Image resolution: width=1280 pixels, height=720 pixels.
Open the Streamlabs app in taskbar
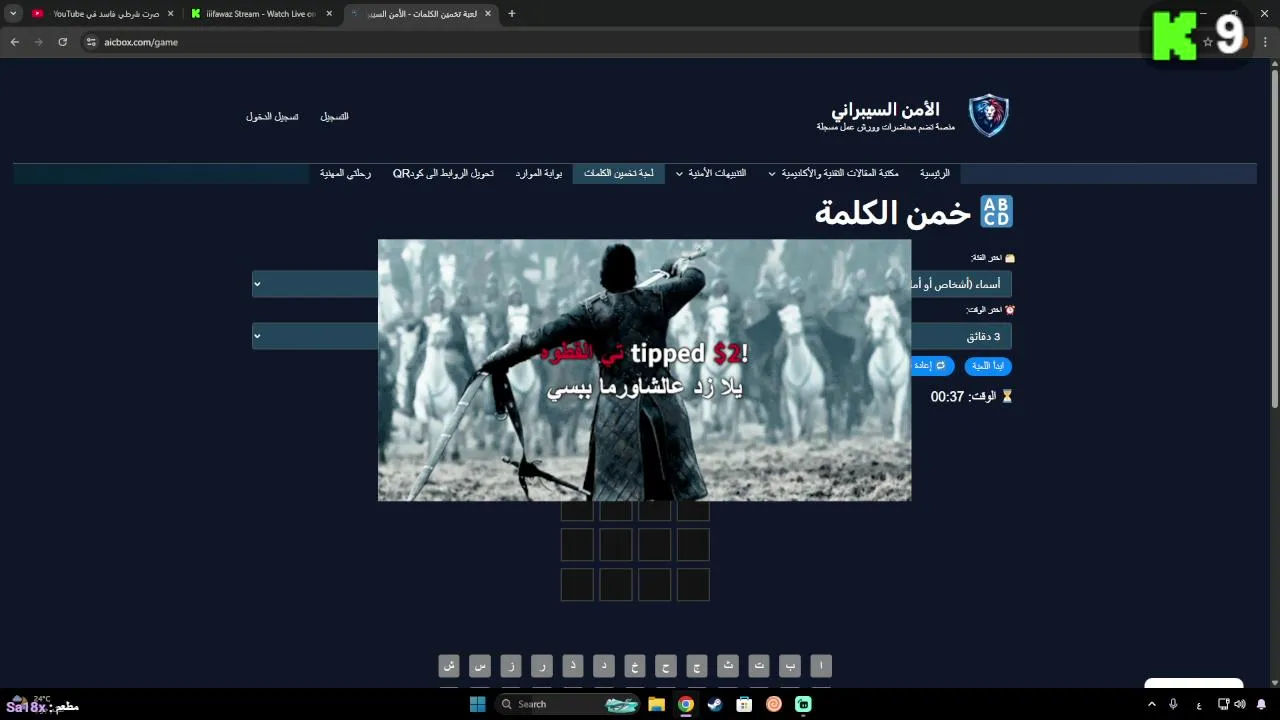click(803, 704)
